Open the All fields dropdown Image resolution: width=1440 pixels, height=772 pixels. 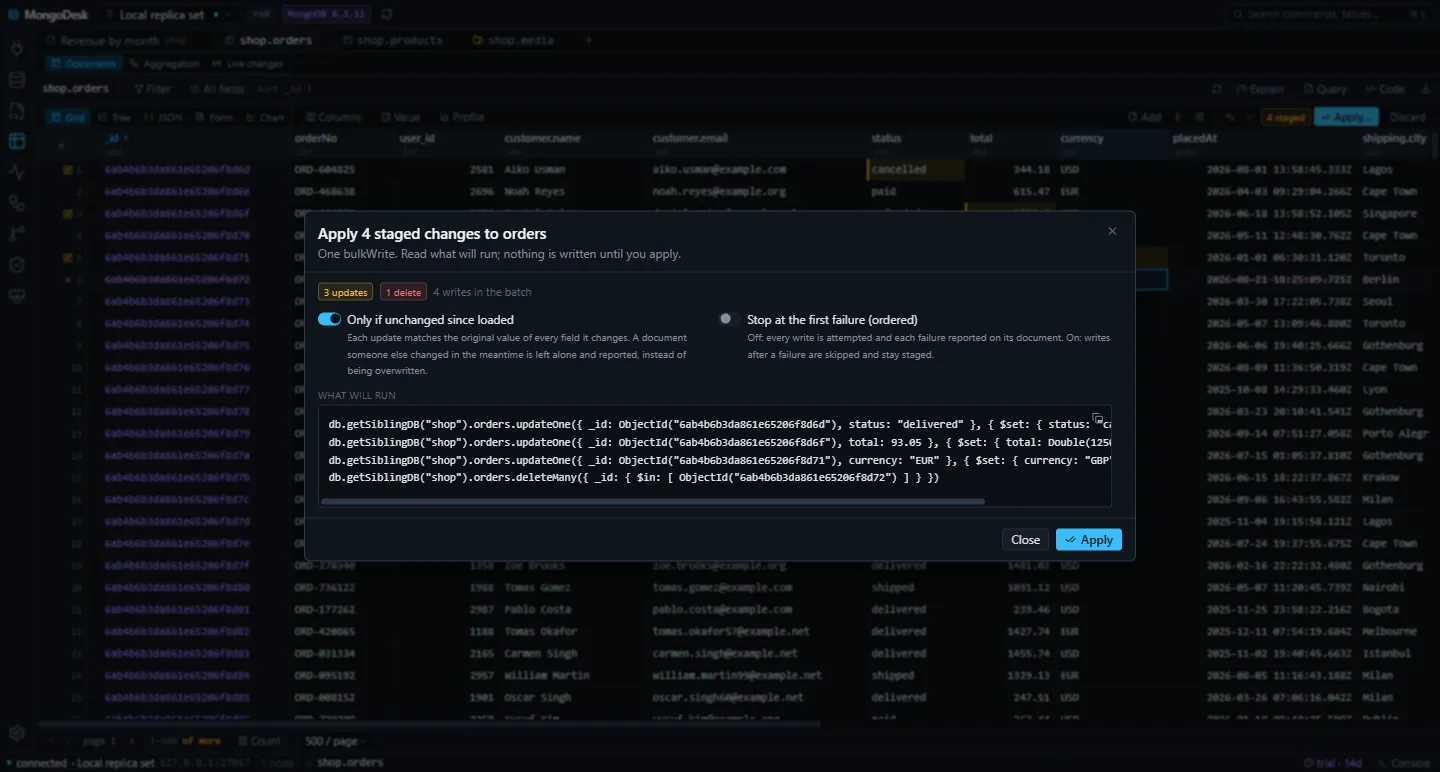(x=217, y=89)
